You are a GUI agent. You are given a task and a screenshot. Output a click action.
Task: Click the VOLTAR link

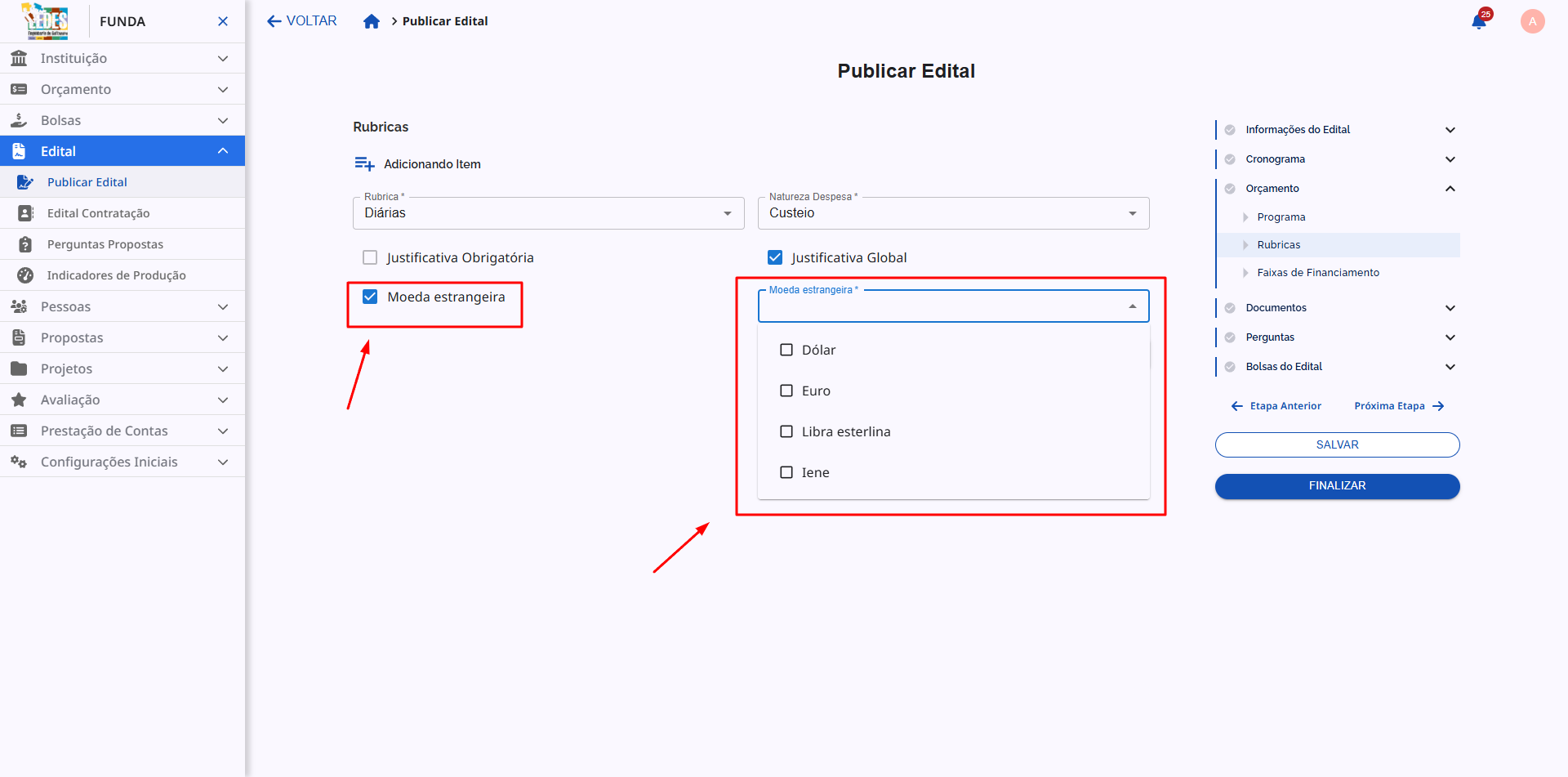point(301,20)
